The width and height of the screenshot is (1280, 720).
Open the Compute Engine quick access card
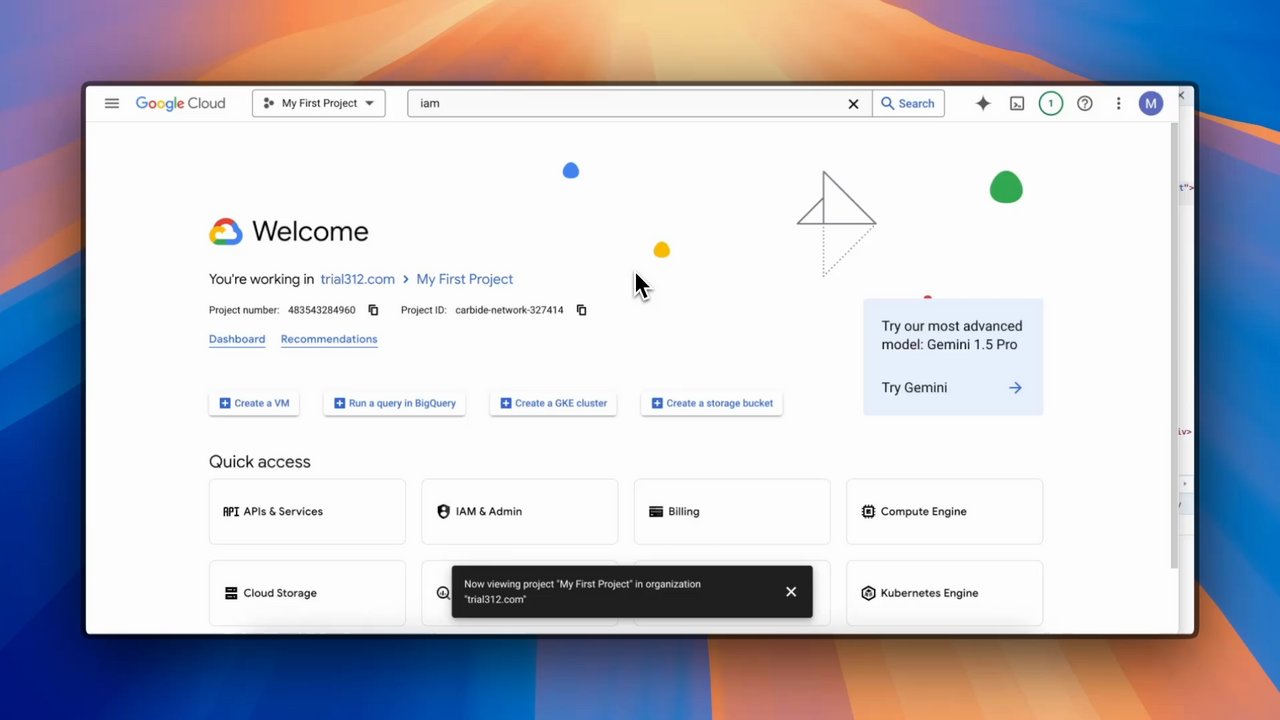944,511
